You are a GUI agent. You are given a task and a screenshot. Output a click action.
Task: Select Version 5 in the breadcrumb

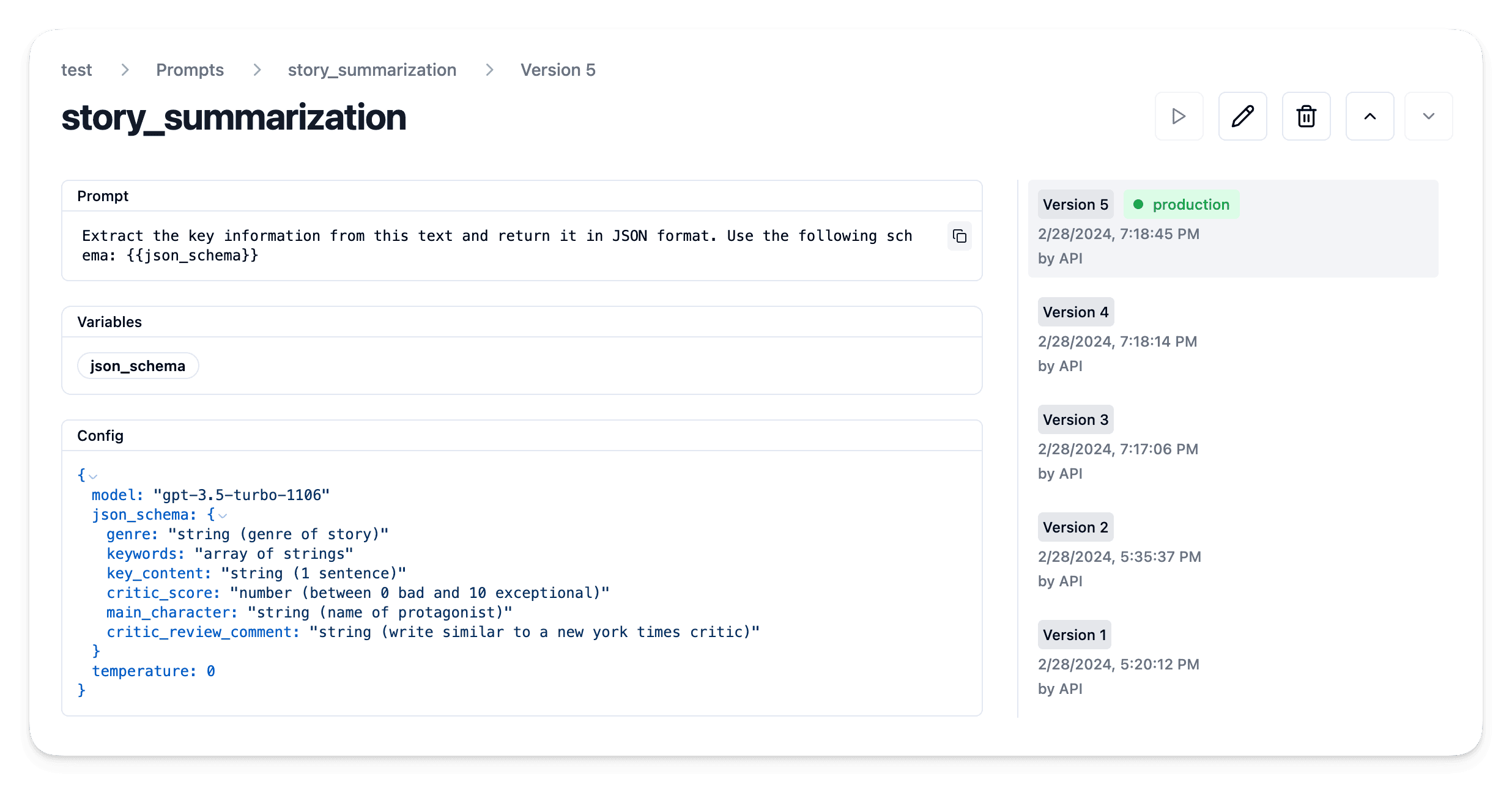(557, 70)
